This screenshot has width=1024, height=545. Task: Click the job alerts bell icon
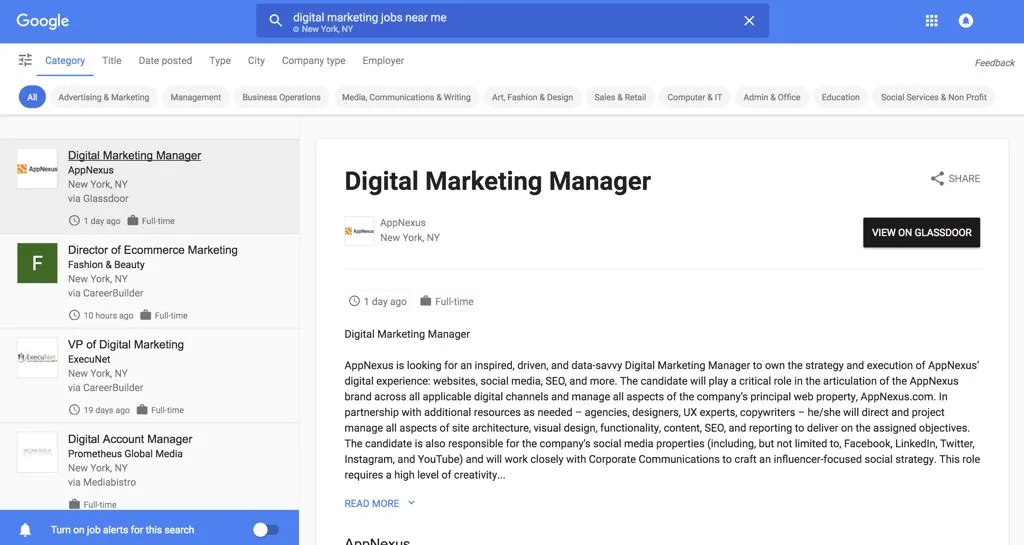[25, 529]
